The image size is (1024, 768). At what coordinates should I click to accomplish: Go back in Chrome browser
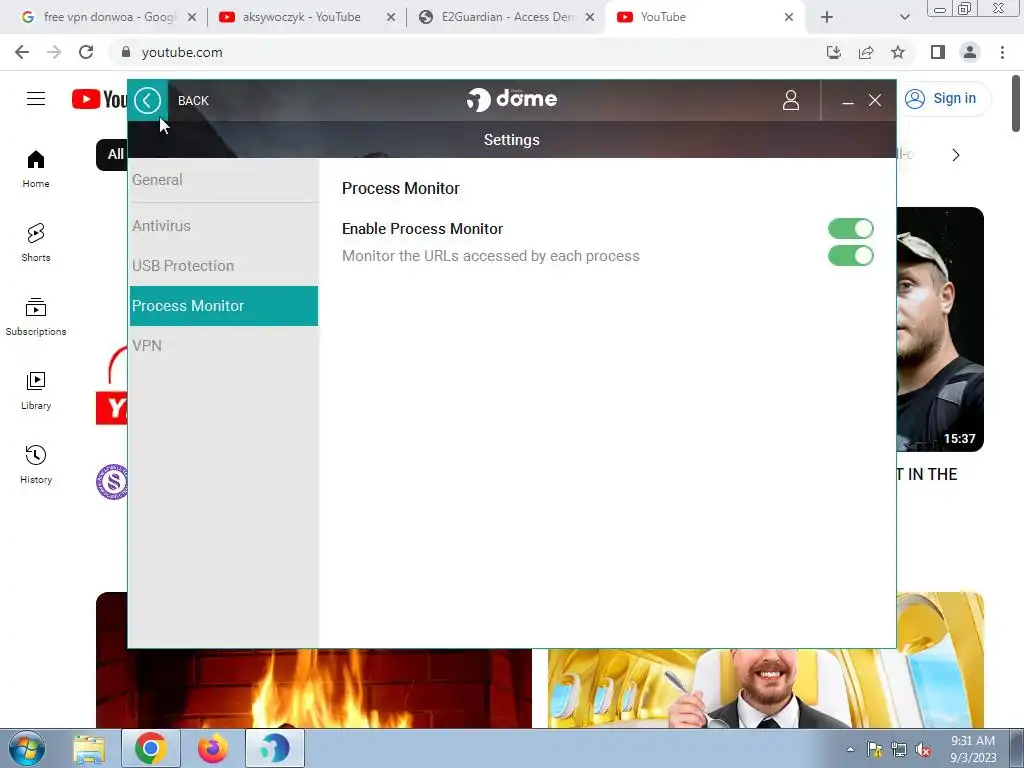(22, 52)
